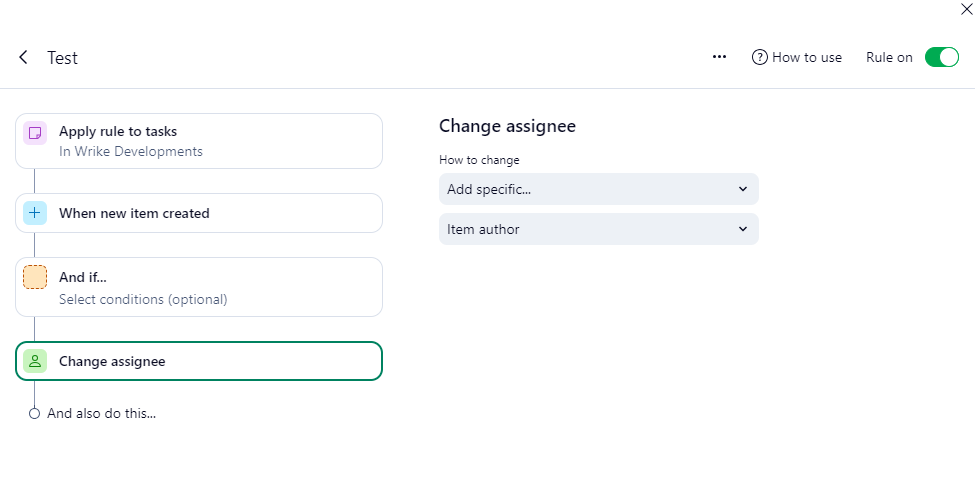Viewport: 975px width, 479px height.
Task: Open the How to use link
Action: coord(806,57)
